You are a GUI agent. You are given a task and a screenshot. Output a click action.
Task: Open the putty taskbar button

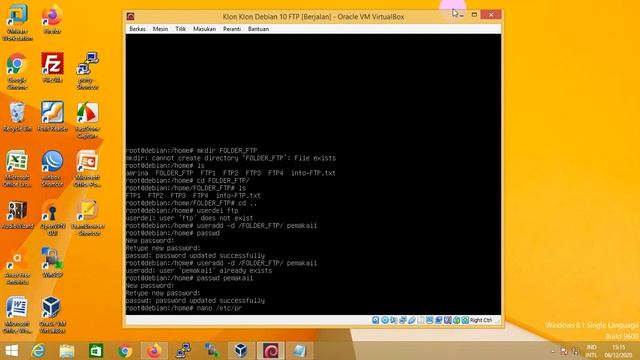(x=183, y=351)
